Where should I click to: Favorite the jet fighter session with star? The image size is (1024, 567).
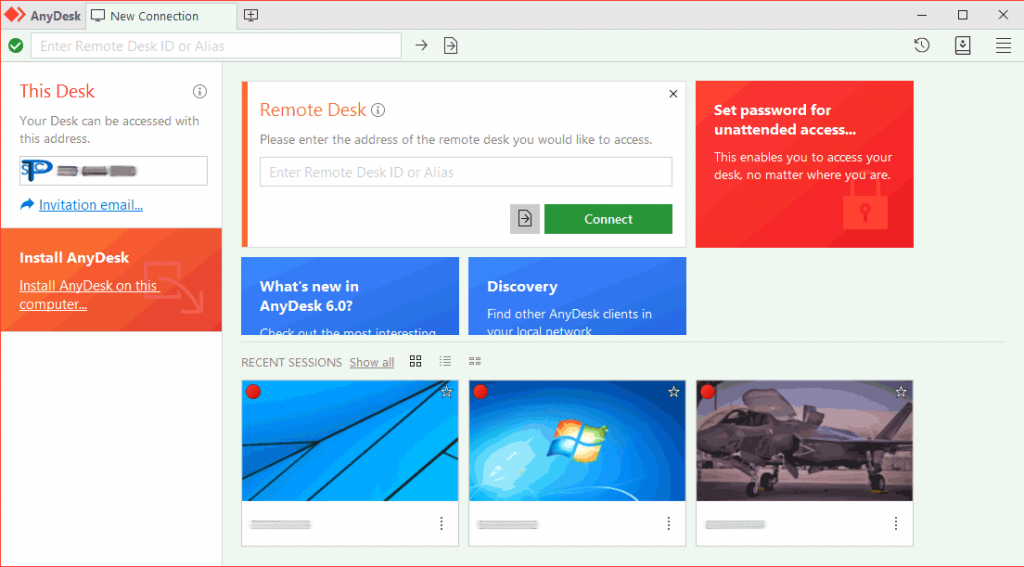click(901, 392)
